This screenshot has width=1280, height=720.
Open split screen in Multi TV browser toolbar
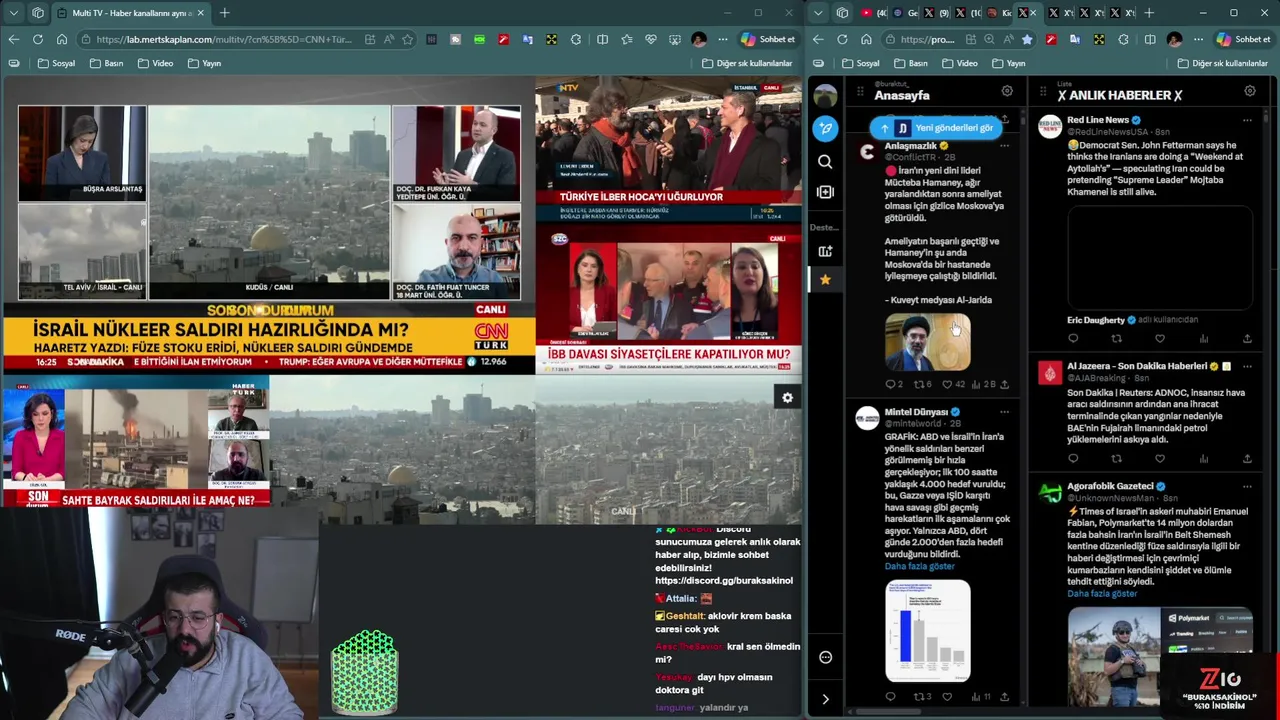[602, 39]
